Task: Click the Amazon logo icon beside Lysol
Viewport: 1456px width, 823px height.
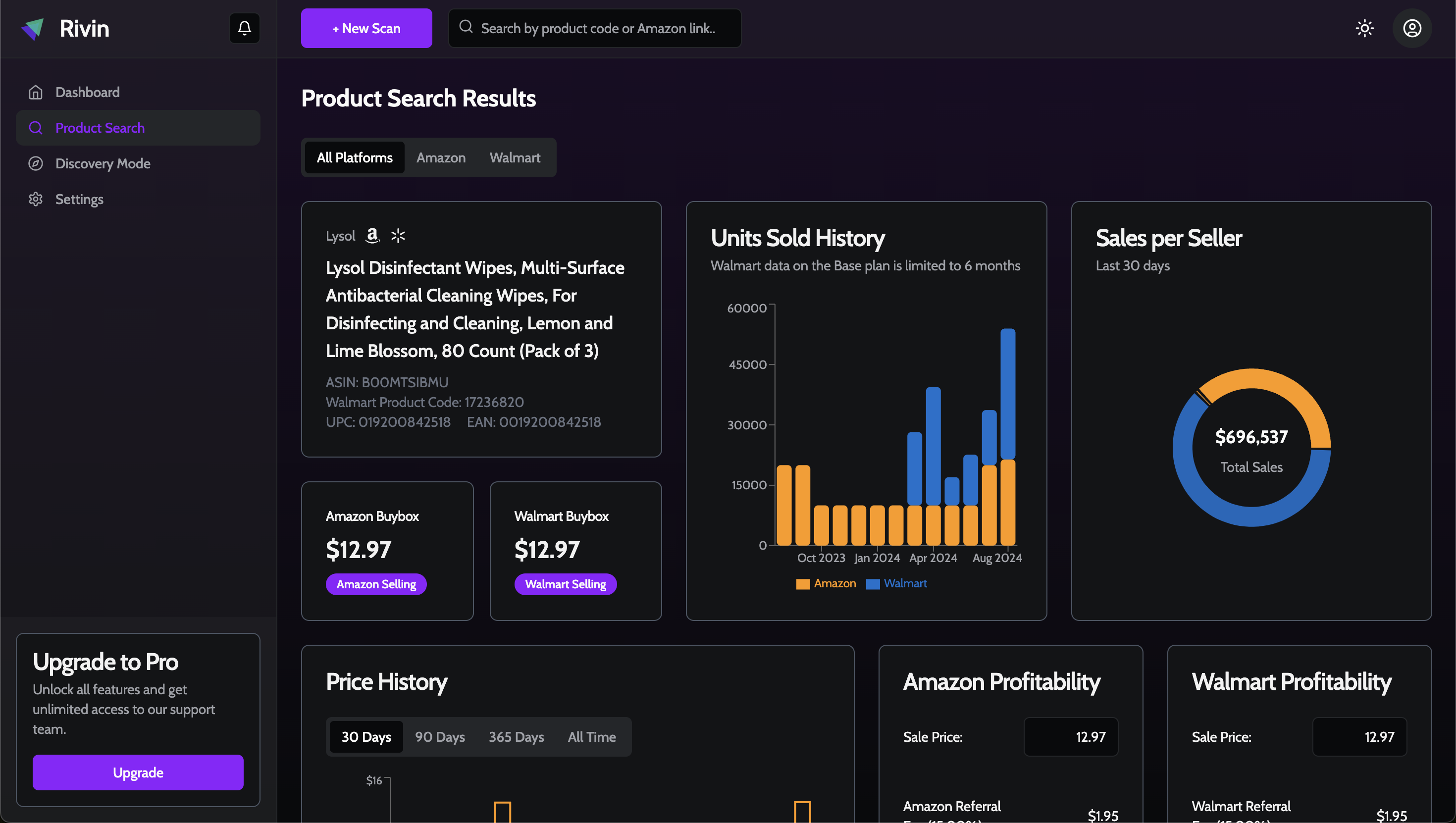Action: point(372,235)
